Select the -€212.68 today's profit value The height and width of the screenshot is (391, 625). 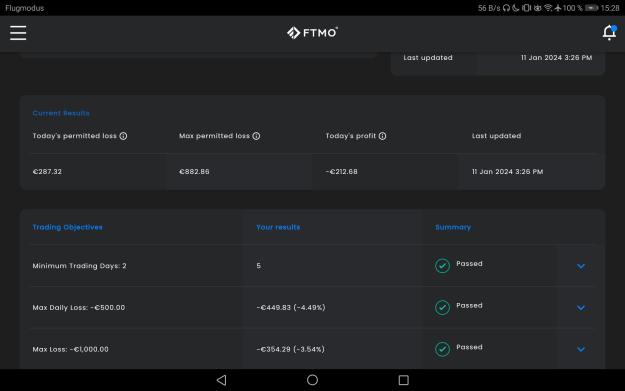pyautogui.click(x=342, y=172)
